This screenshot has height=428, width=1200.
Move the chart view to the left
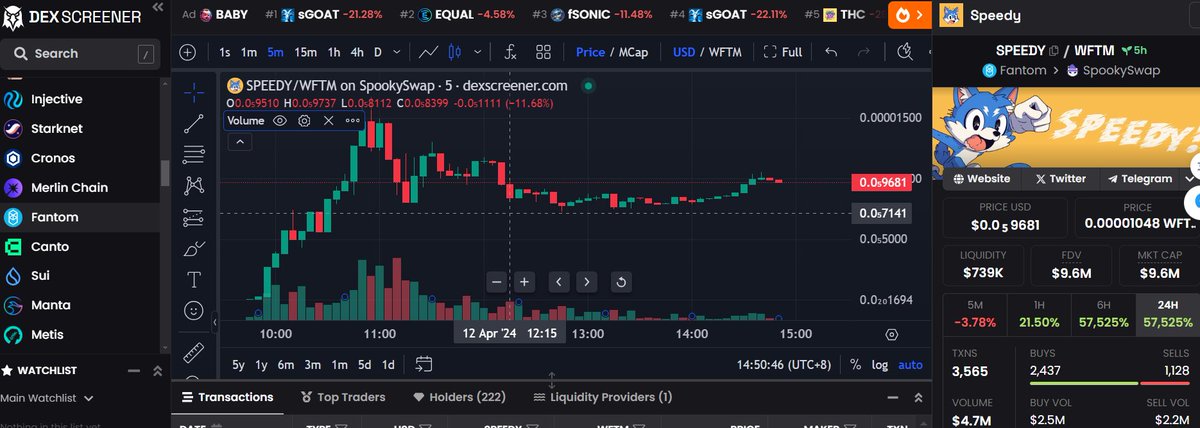[x=559, y=282]
